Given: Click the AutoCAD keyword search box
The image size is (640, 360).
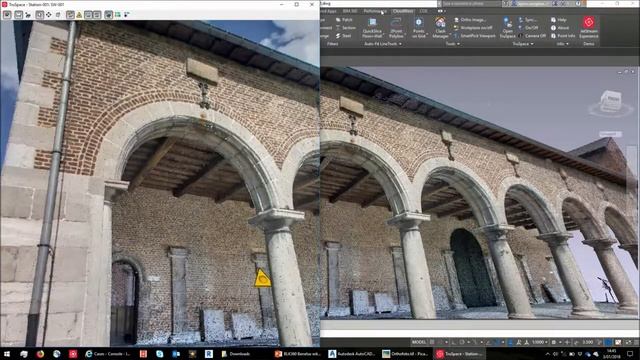Looking at the screenshot, I should [471, 3].
